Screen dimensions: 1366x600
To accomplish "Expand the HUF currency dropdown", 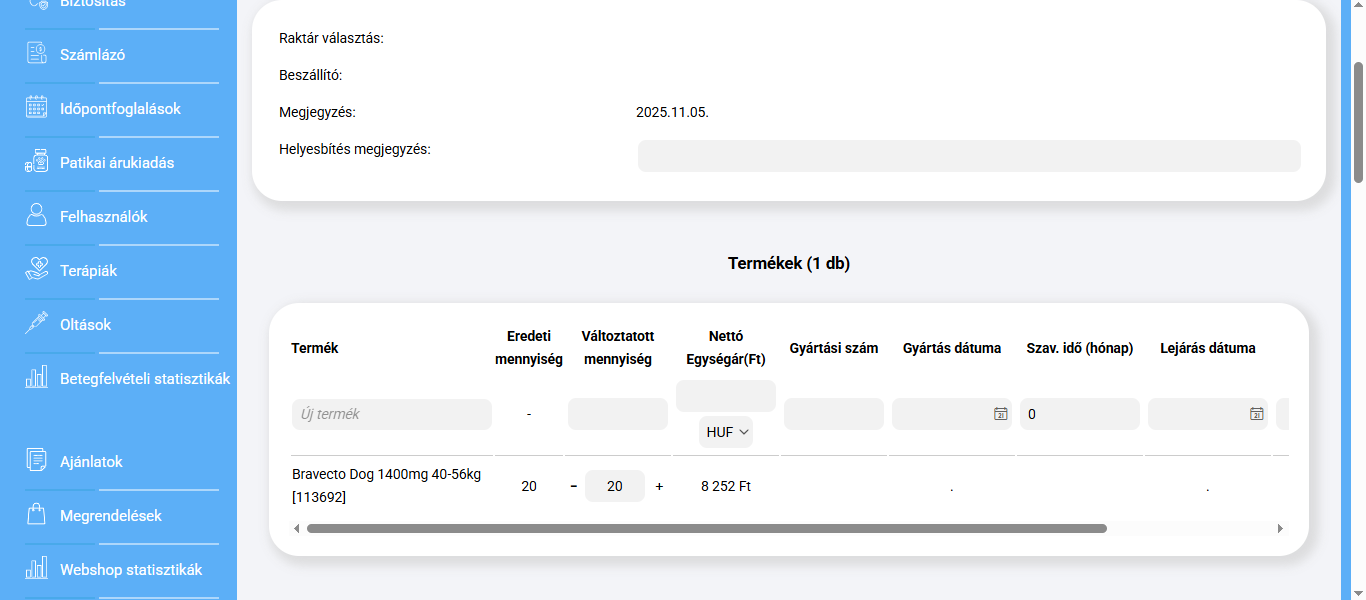I will (726, 432).
